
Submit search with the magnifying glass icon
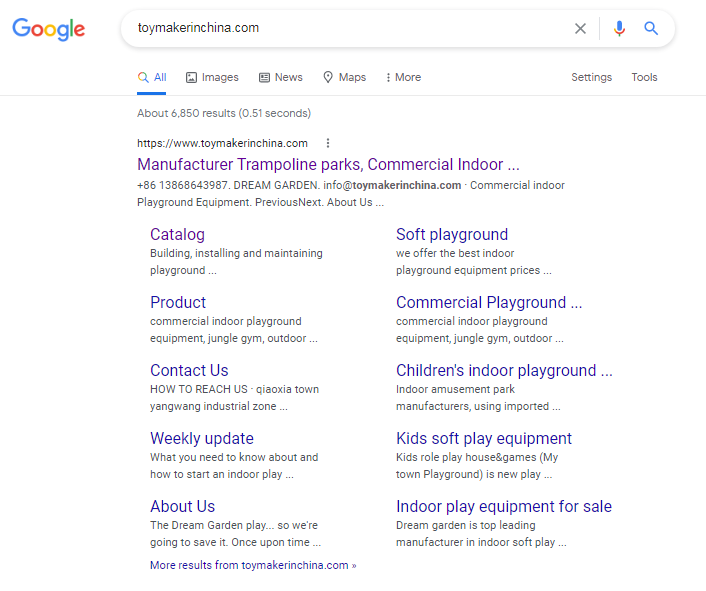pyautogui.click(x=651, y=28)
